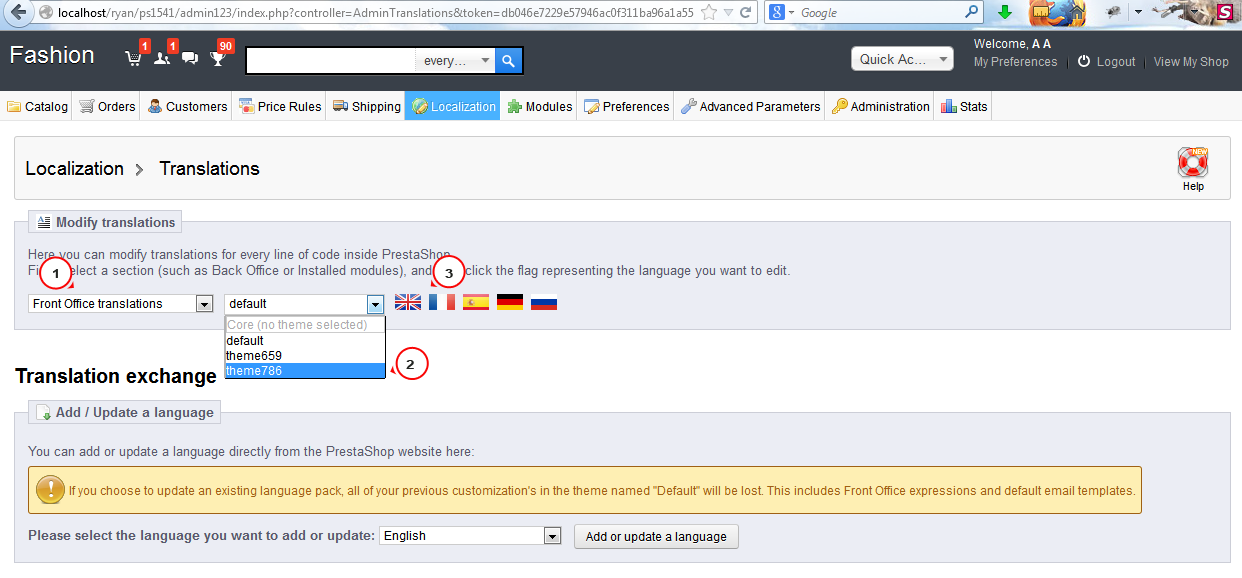
Task: Select 'default' in the theme list
Action: pos(305,341)
